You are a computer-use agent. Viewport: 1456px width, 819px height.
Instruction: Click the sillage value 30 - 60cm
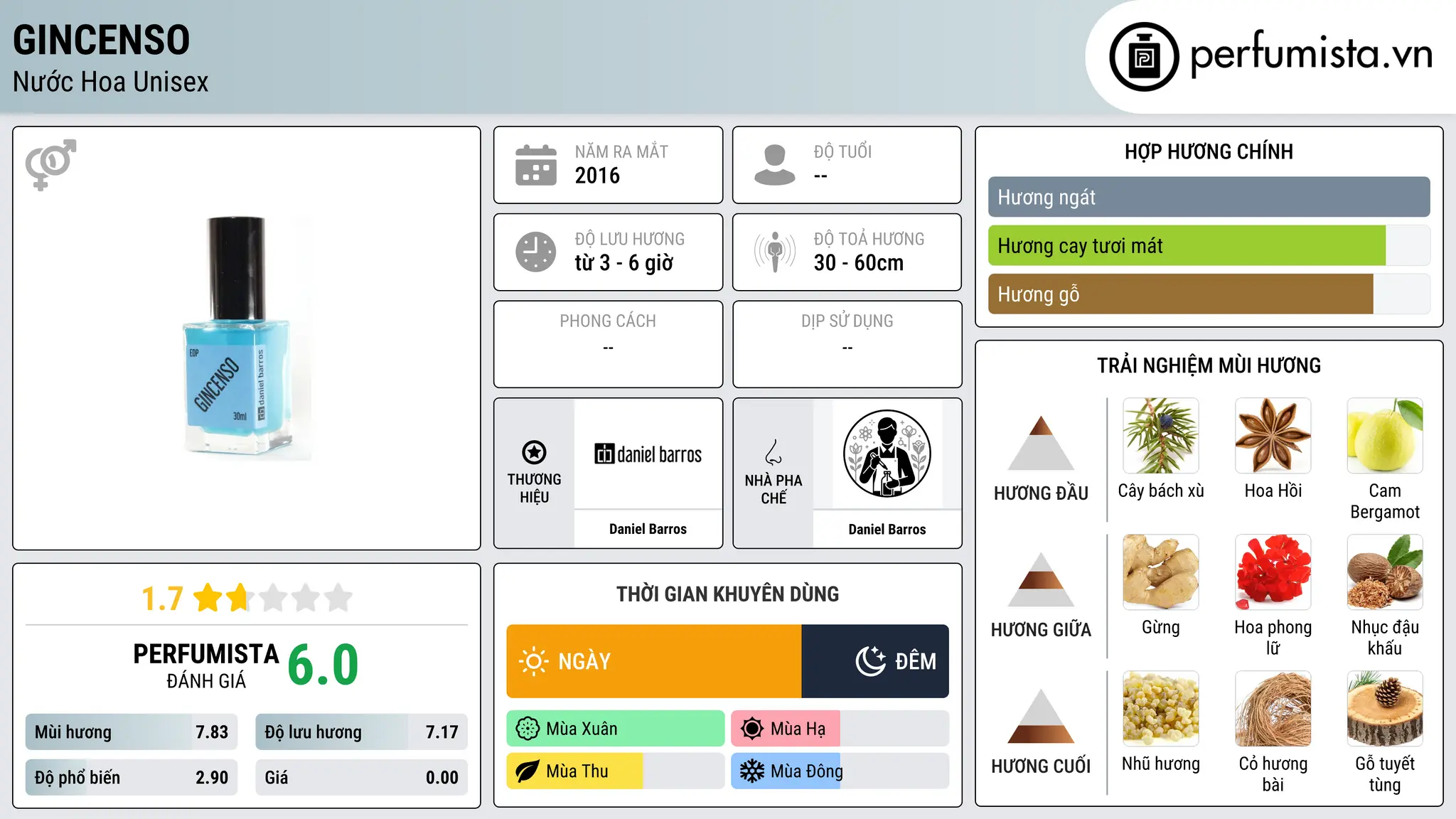pos(859,263)
